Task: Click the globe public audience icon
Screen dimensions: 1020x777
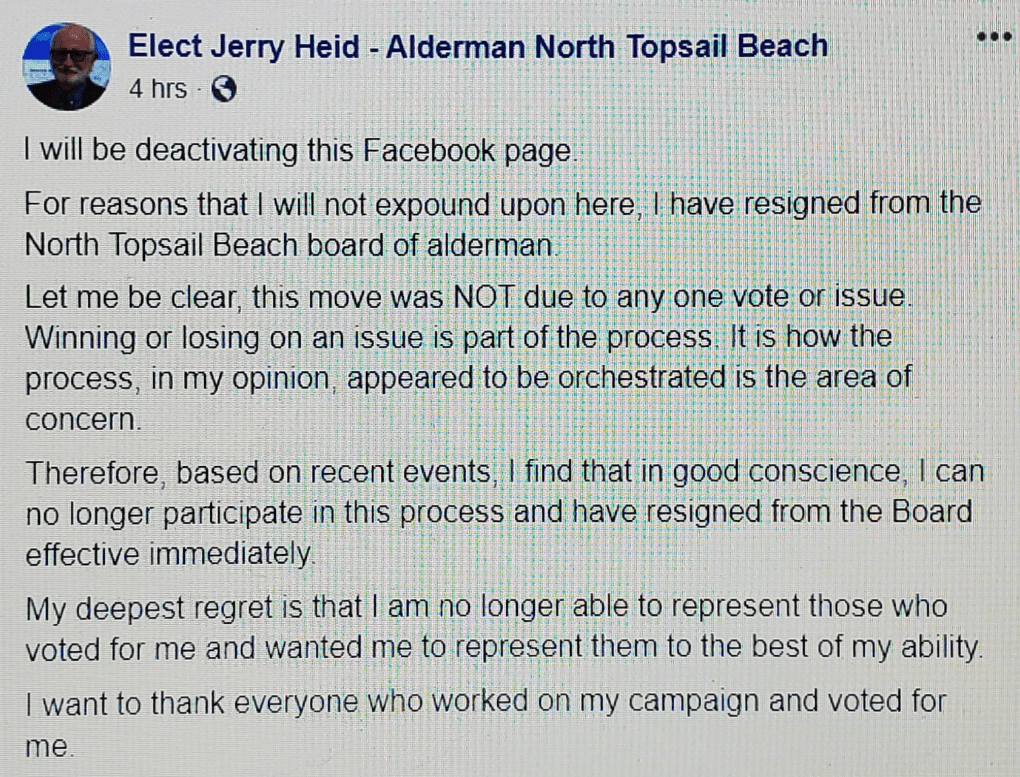Action: pos(224,90)
